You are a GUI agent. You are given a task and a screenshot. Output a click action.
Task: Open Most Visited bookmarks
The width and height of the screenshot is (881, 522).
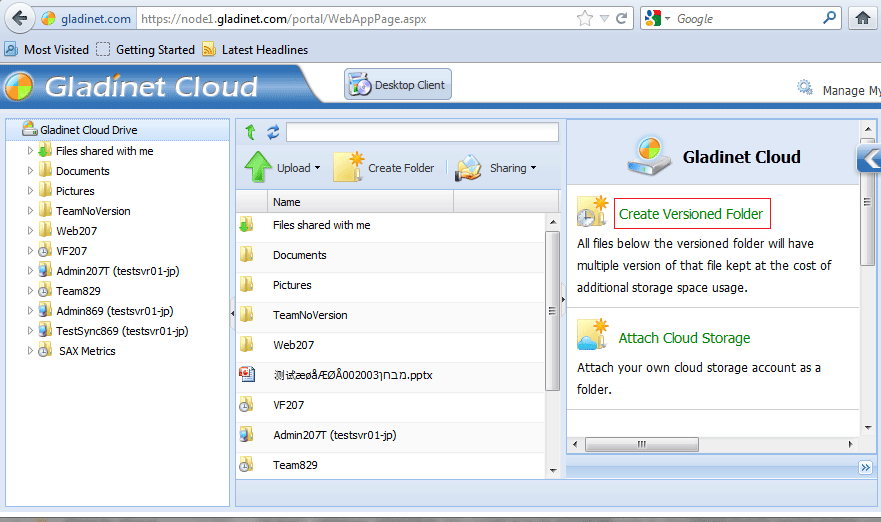pos(47,49)
